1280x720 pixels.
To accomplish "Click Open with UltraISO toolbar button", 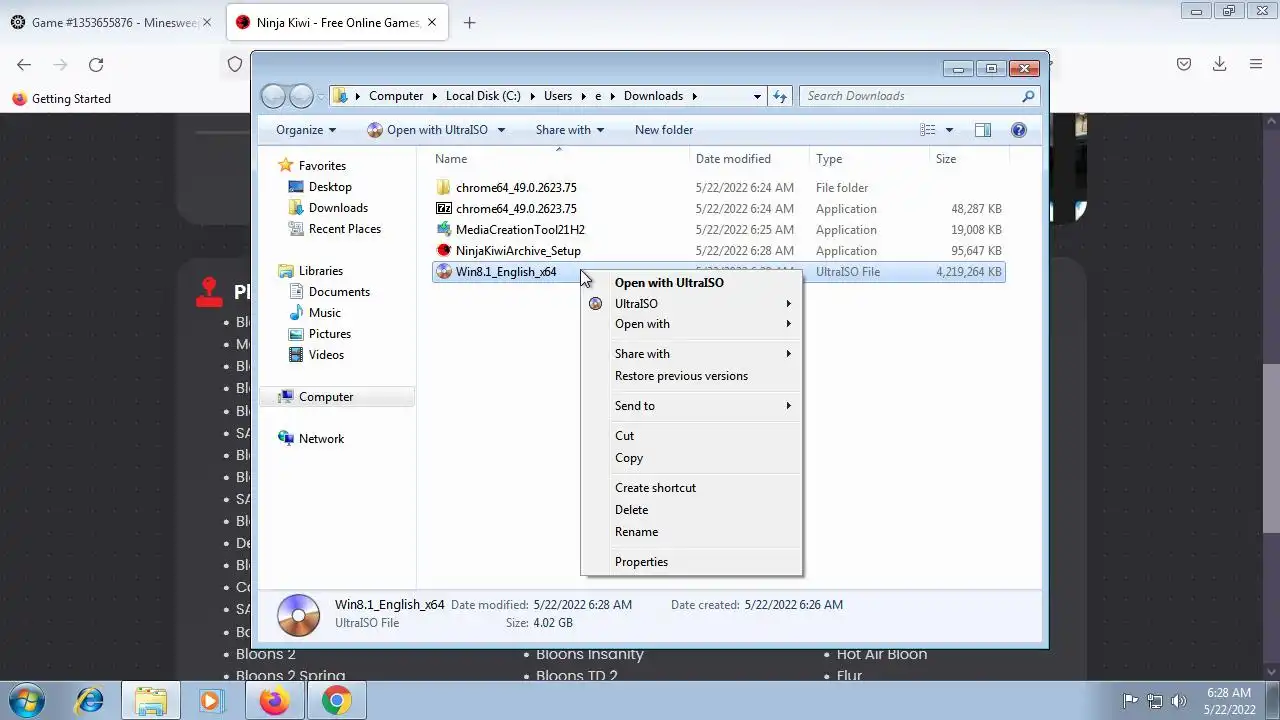I will click(x=427, y=130).
